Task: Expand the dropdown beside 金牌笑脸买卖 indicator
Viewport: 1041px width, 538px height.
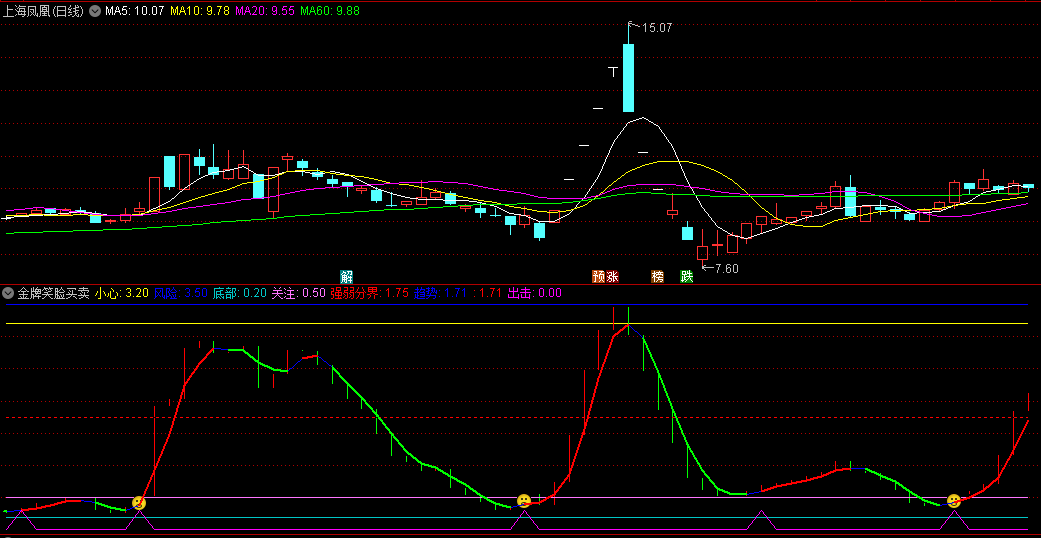Action: [x=9, y=293]
